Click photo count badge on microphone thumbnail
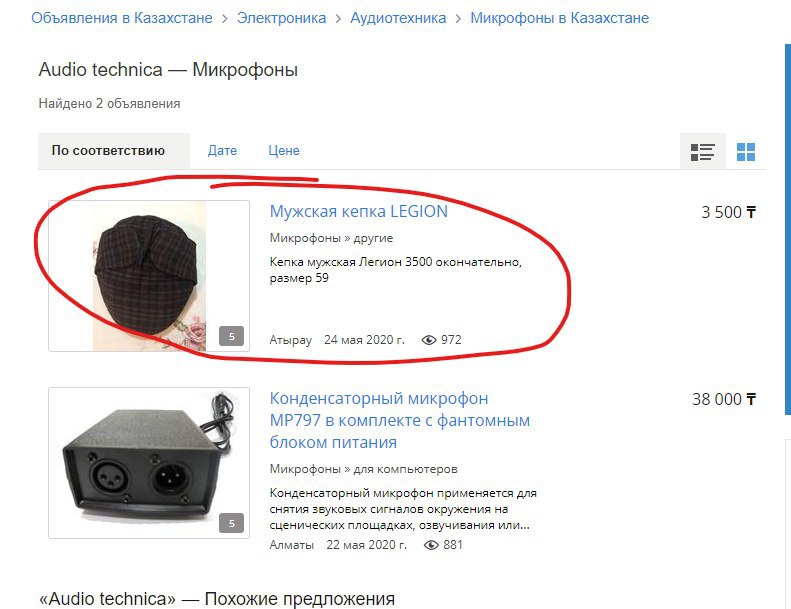The width and height of the screenshot is (791, 609). 232,523
